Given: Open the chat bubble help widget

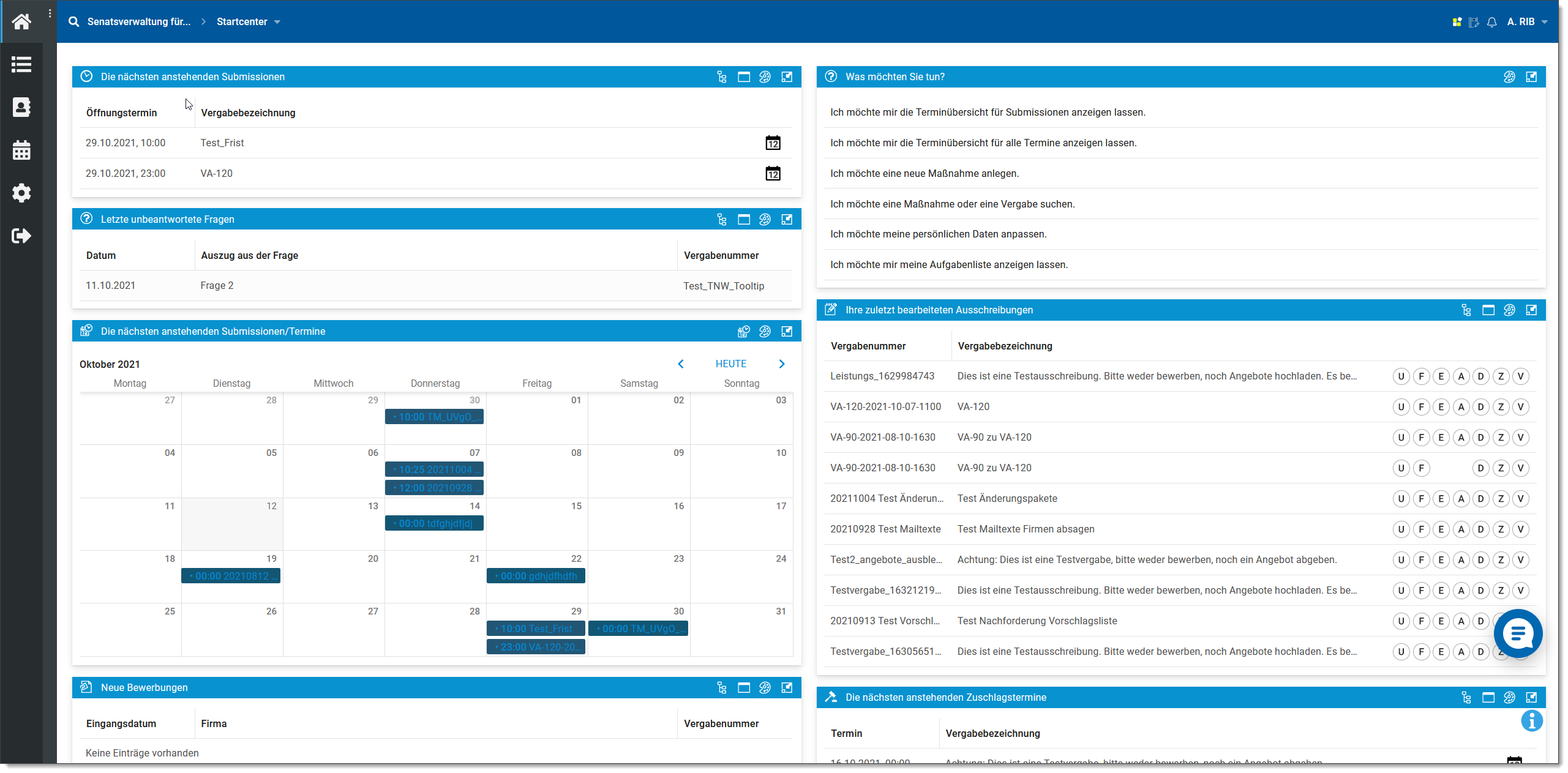Looking at the screenshot, I should (1517, 633).
